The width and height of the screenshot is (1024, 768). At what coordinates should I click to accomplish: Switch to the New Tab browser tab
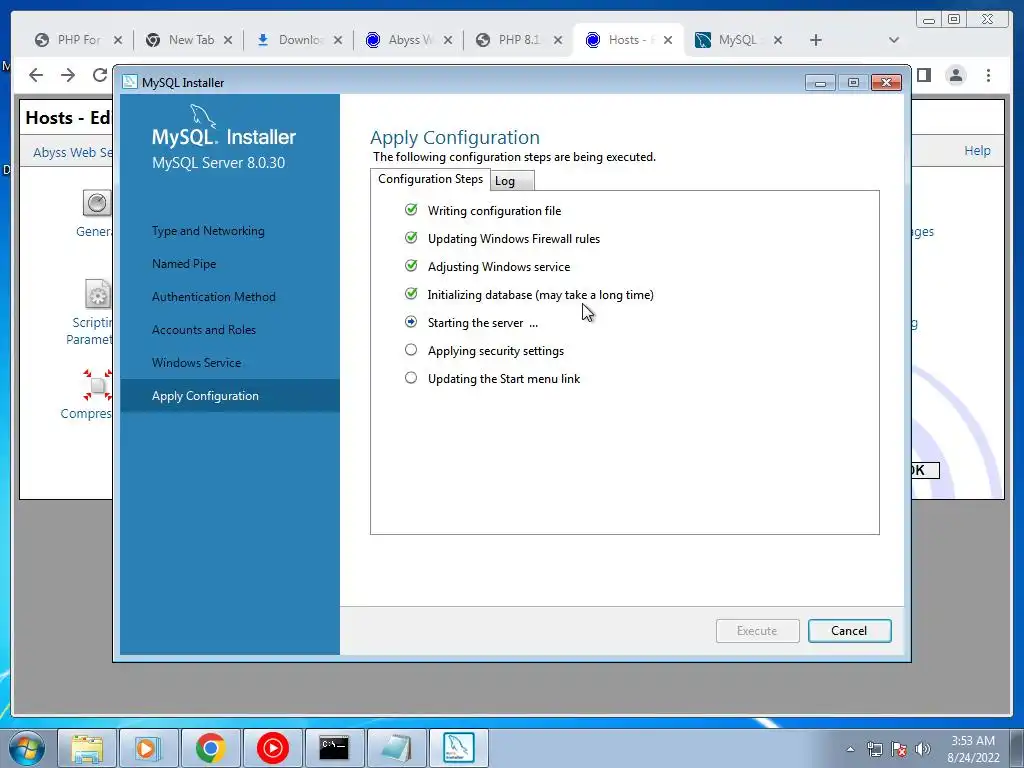point(189,40)
